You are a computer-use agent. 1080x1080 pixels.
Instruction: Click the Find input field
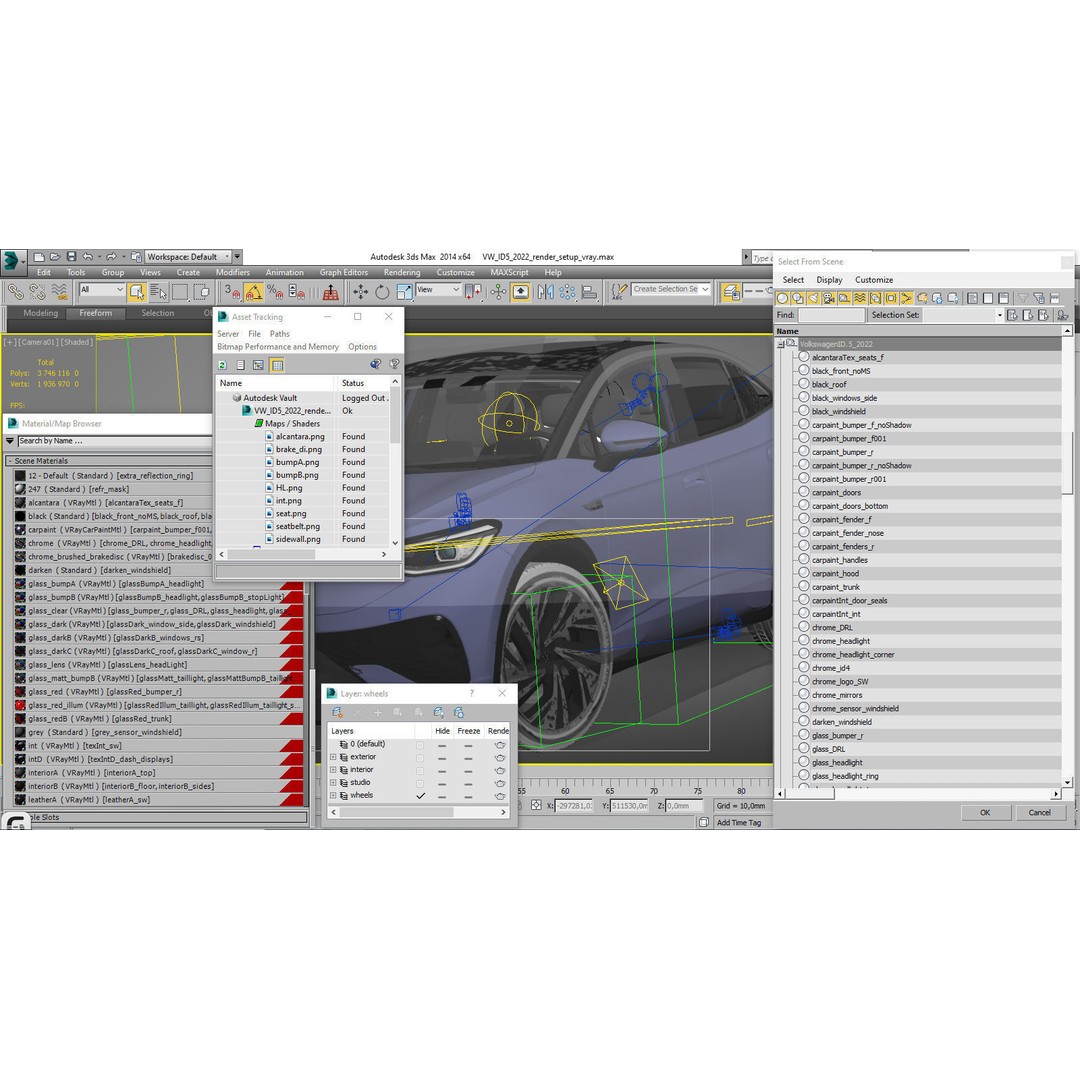[x=831, y=315]
